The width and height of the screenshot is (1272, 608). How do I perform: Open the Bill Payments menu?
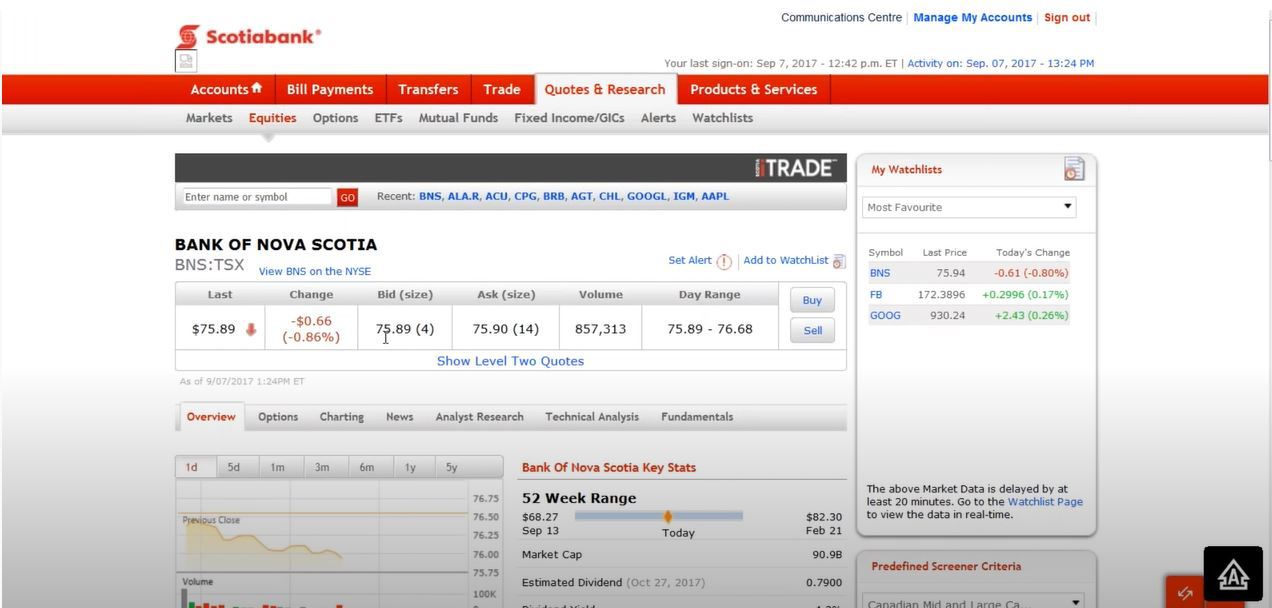tap(330, 90)
